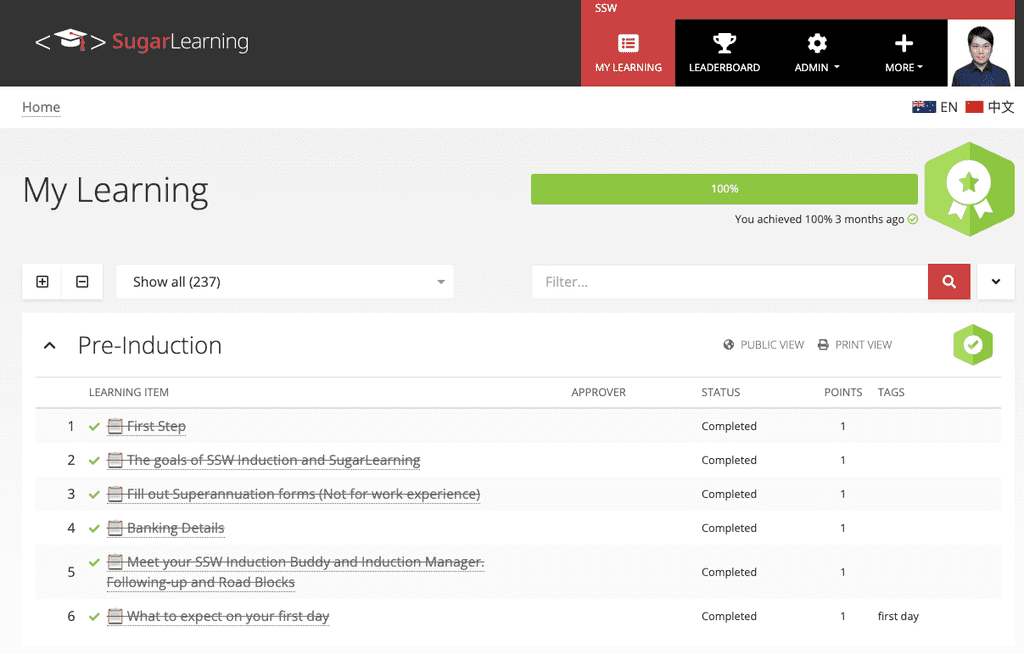Click the red search magnifier icon
Screen dimensions: 1024x654
[x=948, y=281]
